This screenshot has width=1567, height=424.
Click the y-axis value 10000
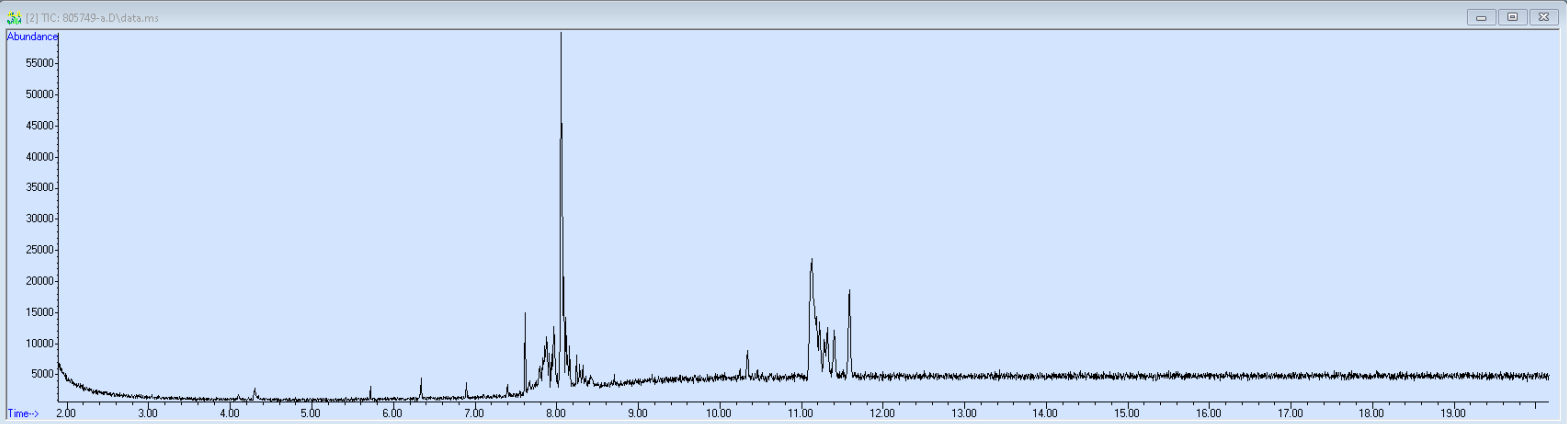(x=40, y=343)
